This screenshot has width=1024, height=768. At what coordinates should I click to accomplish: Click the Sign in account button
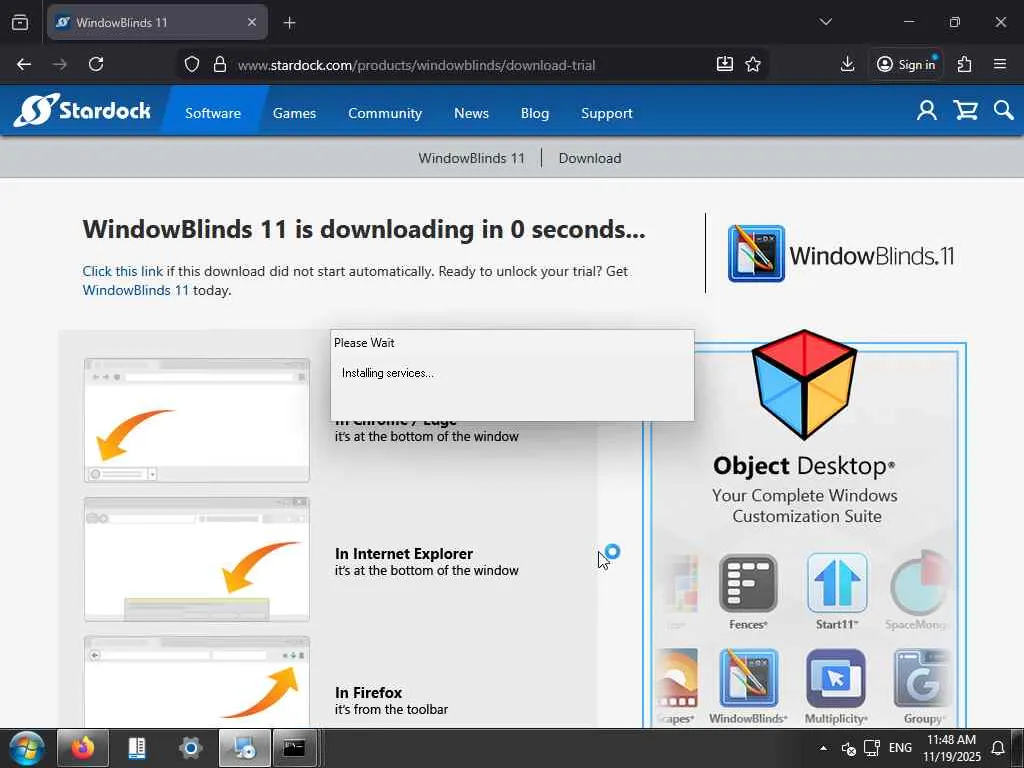coord(906,64)
